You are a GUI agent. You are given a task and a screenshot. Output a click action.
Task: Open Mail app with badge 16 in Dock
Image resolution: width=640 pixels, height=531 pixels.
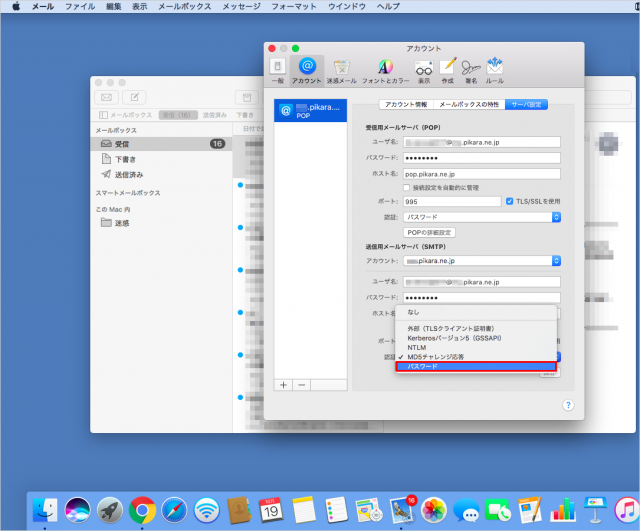coord(402,510)
